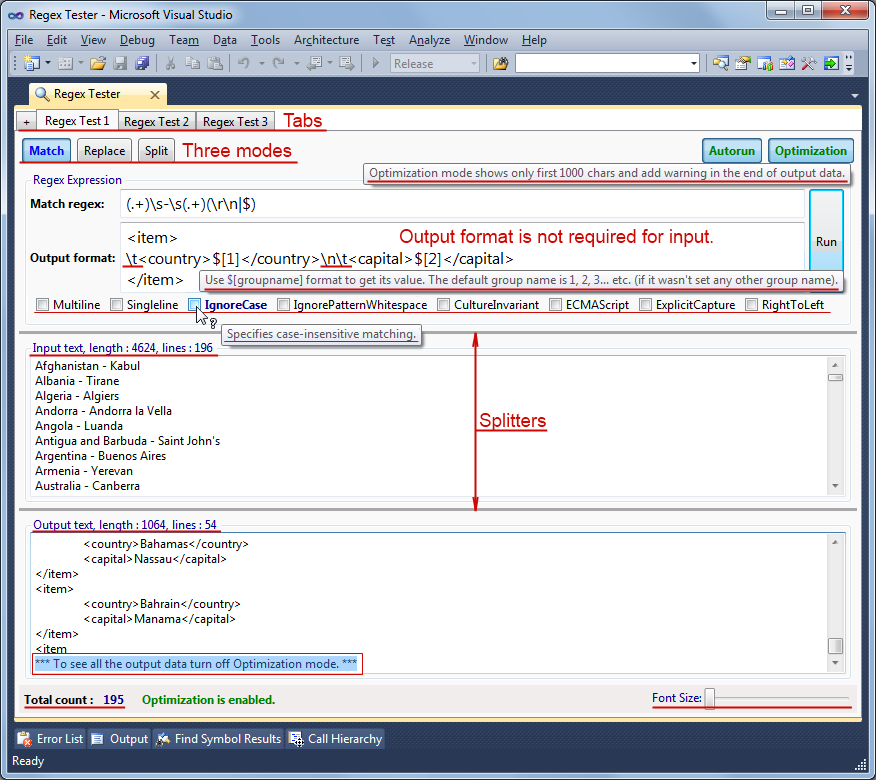Open the document tab list dropdown arrow

pyautogui.click(x=855, y=96)
